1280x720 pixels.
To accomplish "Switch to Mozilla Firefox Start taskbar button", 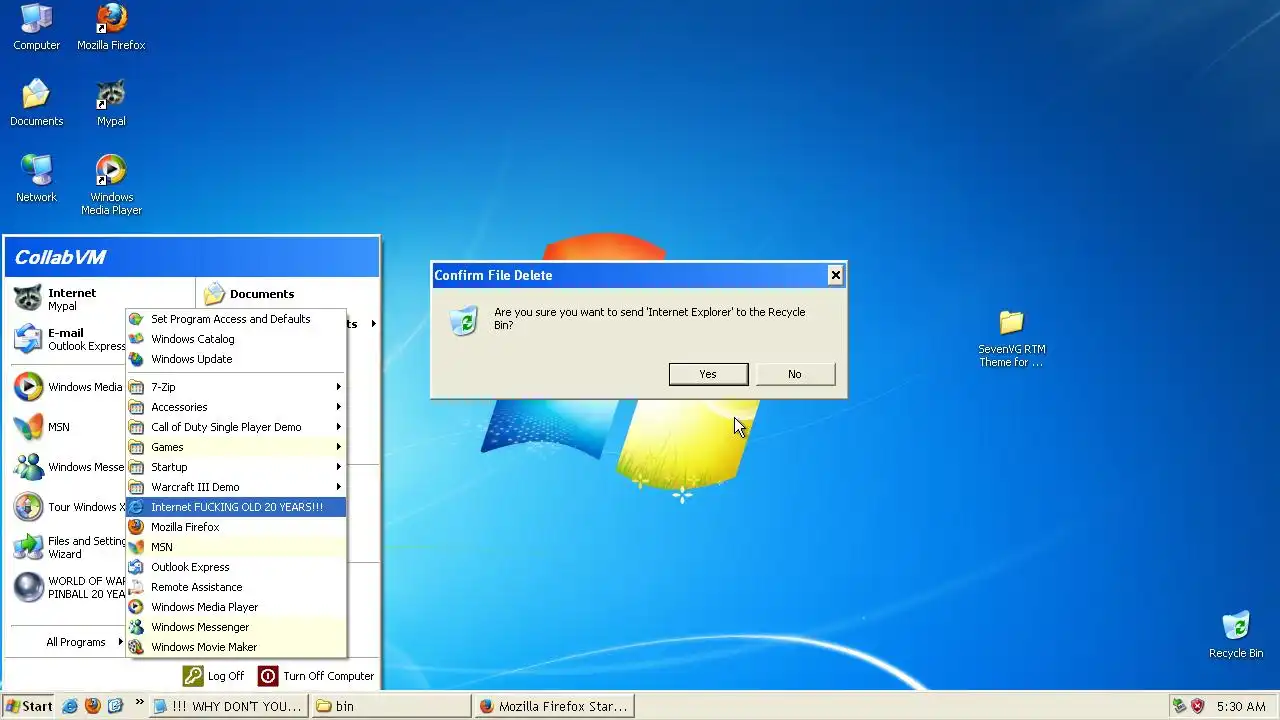I will [x=553, y=706].
